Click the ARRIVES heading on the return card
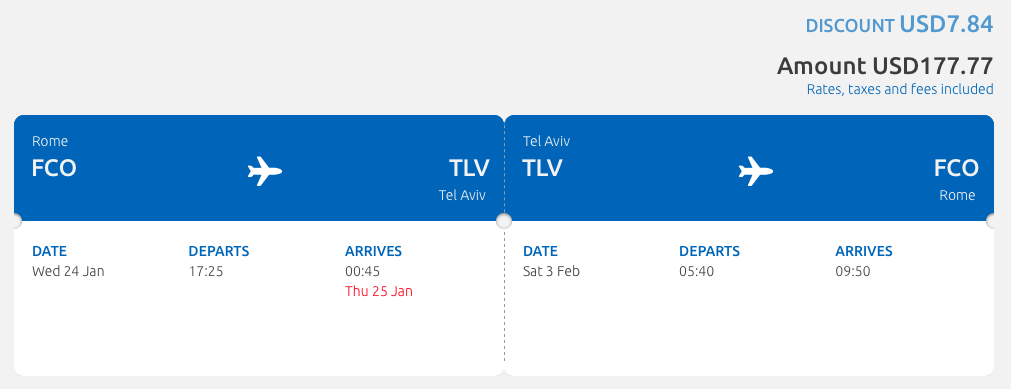 864,251
